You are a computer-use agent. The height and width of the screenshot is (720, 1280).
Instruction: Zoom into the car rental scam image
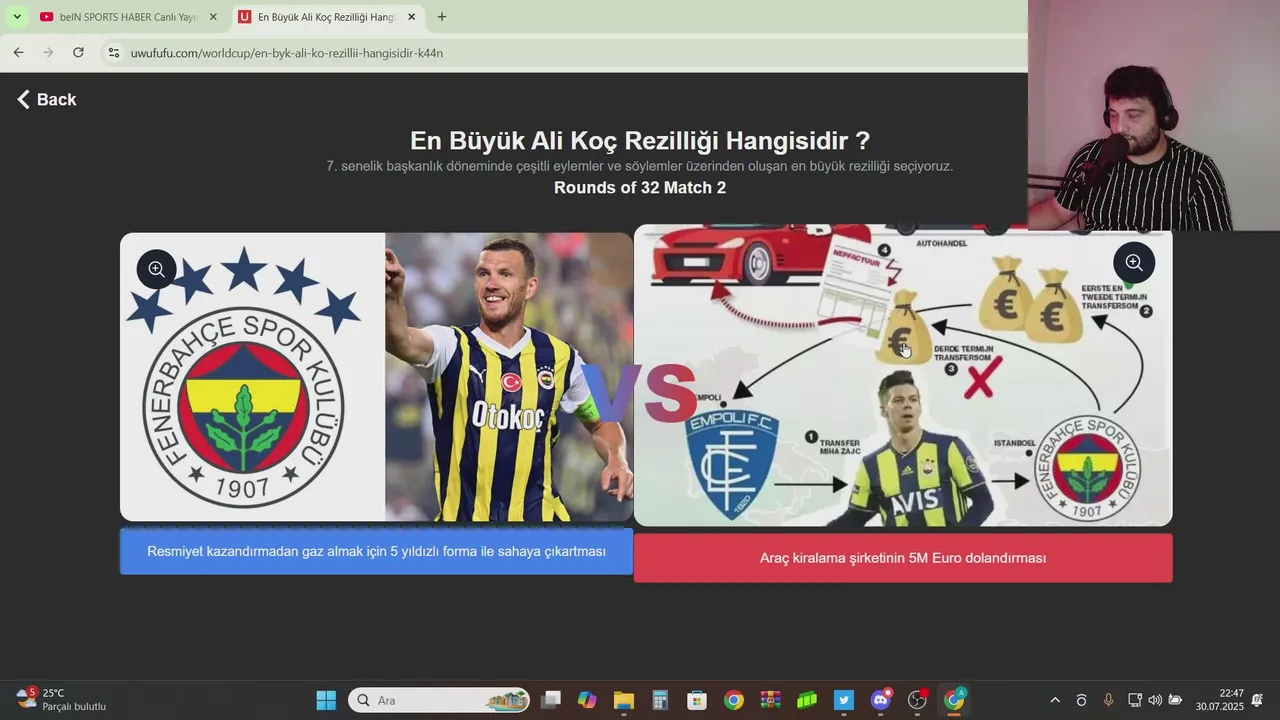pyautogui.click(x=1134, y=262)
